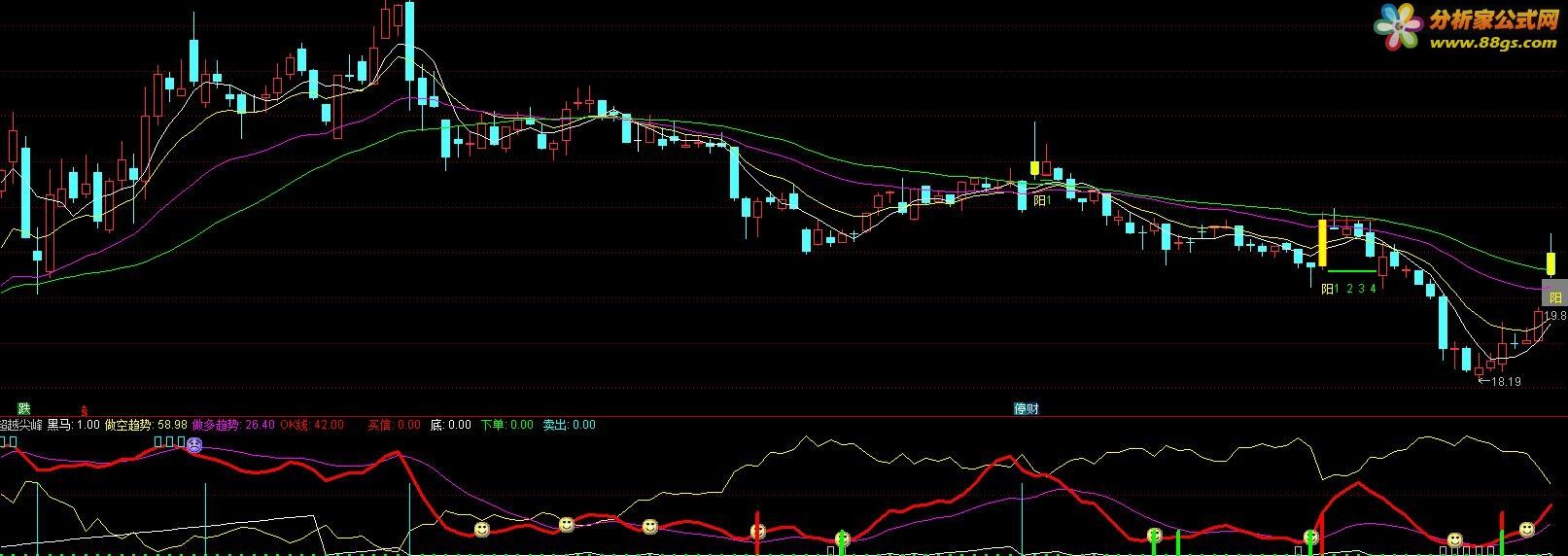Click the yellow candle at far right edge
Screen dimensions: 1568x556
click(x=1551, y=262)
